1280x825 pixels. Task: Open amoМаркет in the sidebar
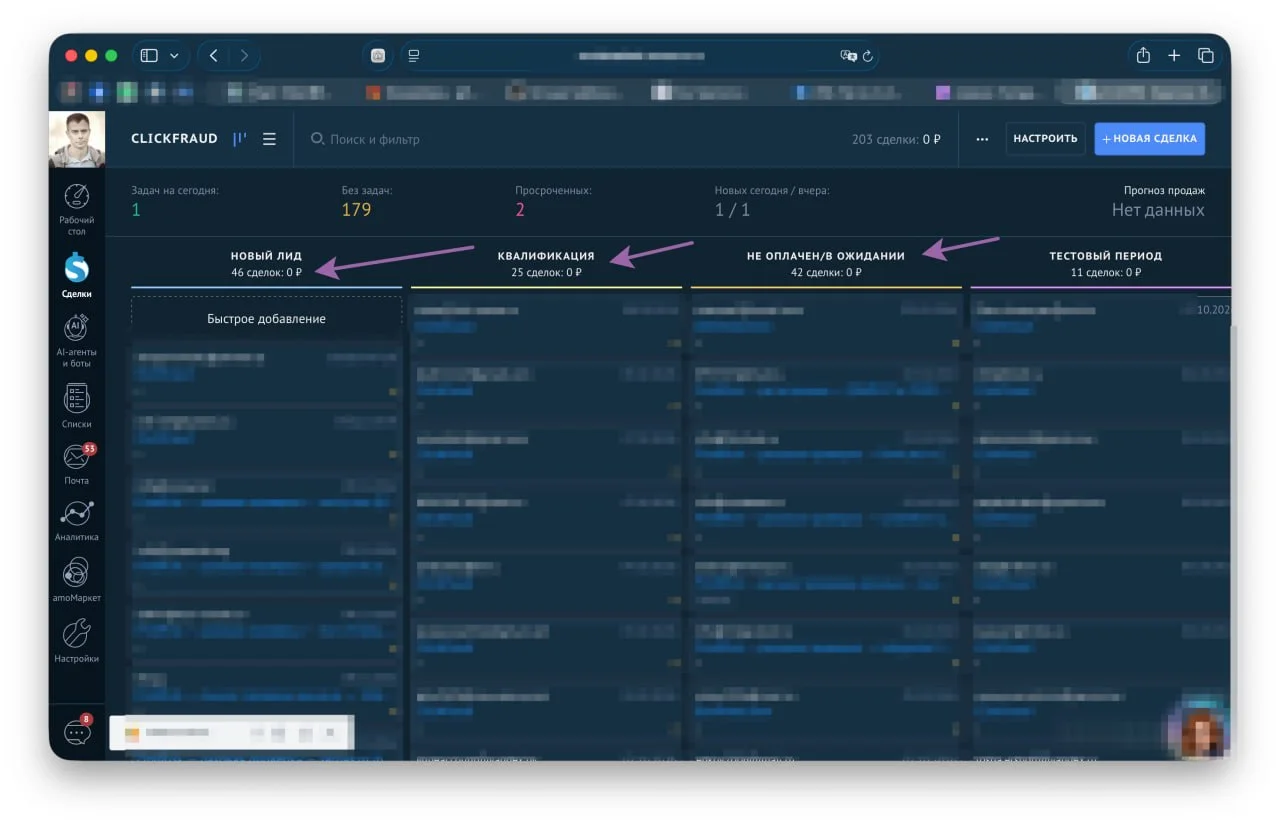(77, 580)
